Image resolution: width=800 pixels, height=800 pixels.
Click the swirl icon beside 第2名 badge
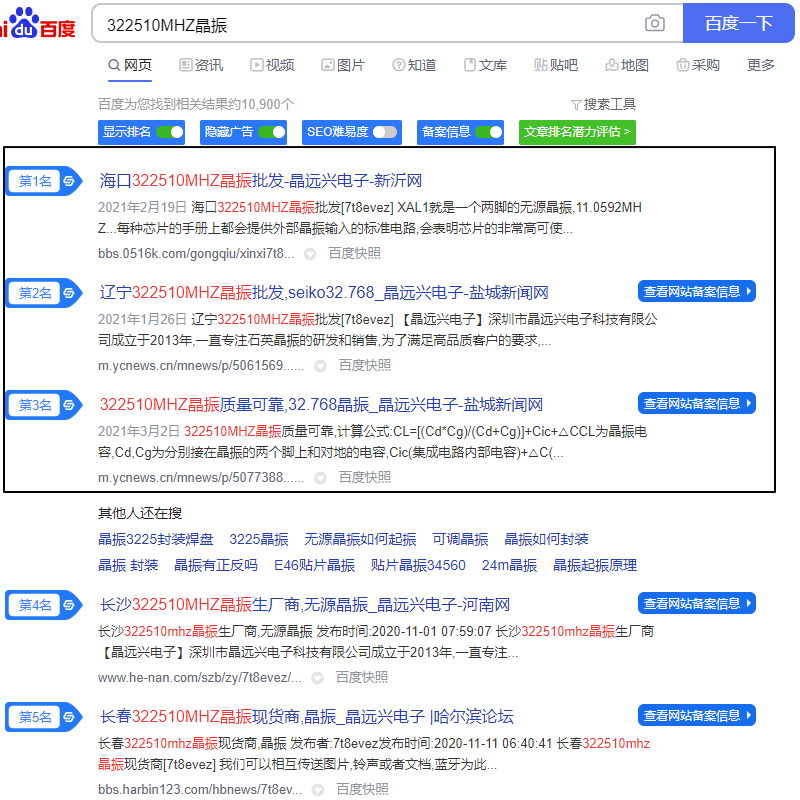[x=69, y=293]
